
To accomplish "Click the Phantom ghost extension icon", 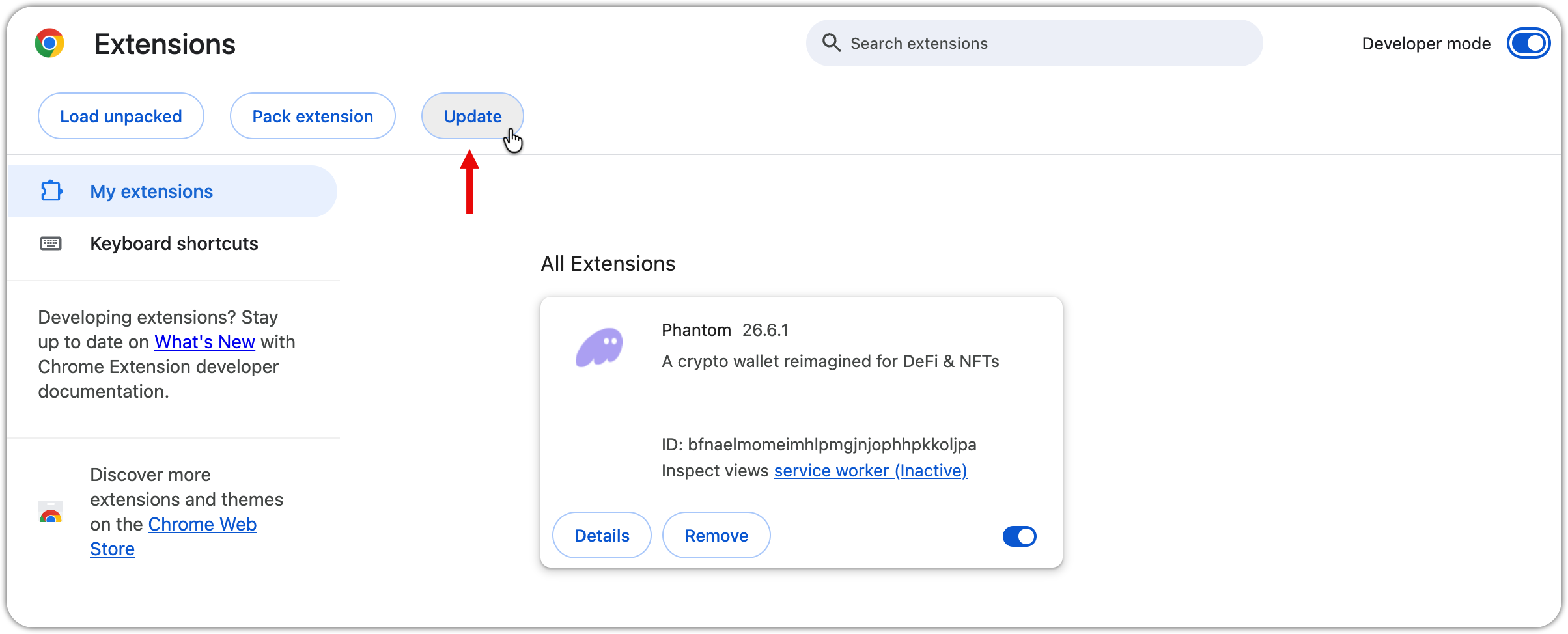I will coord(599,347).
